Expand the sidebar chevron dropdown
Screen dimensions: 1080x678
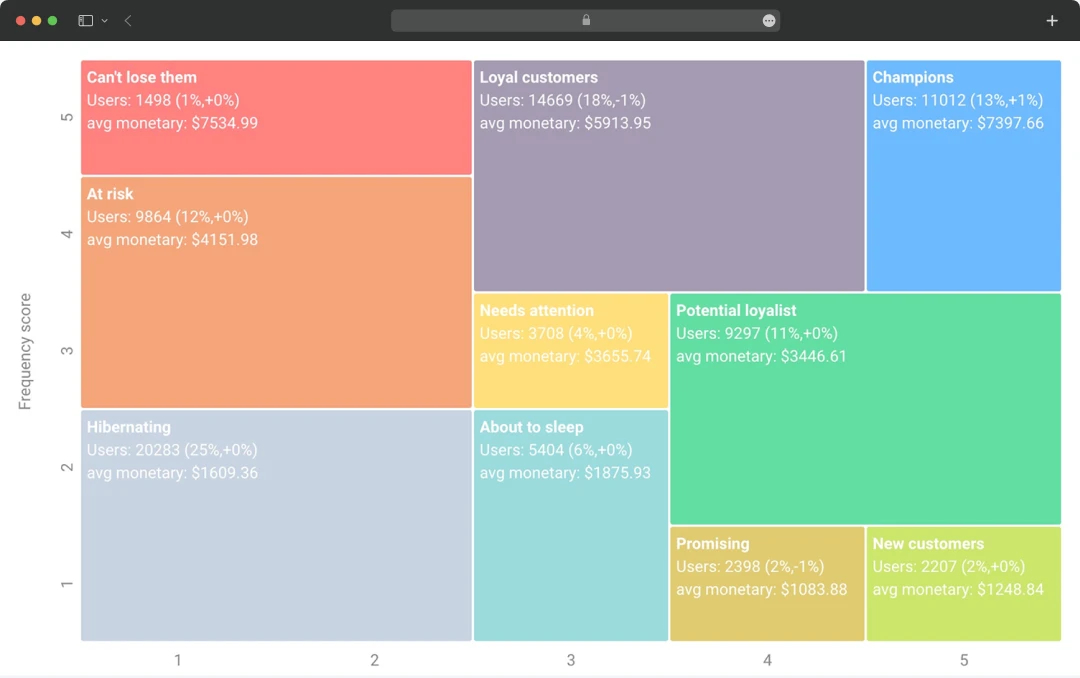click(103, 20)
